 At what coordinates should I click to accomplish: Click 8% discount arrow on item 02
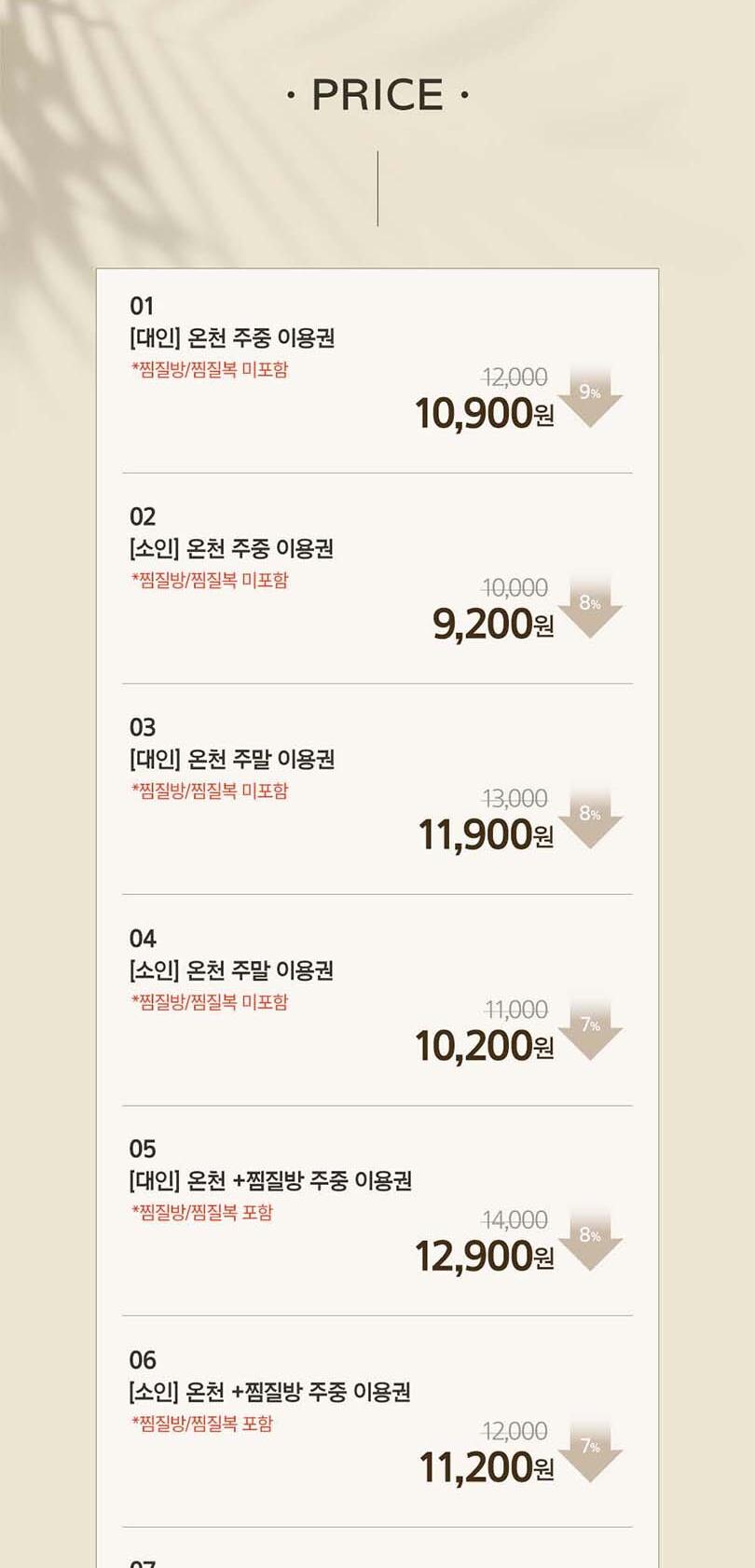tap(589, 609)
